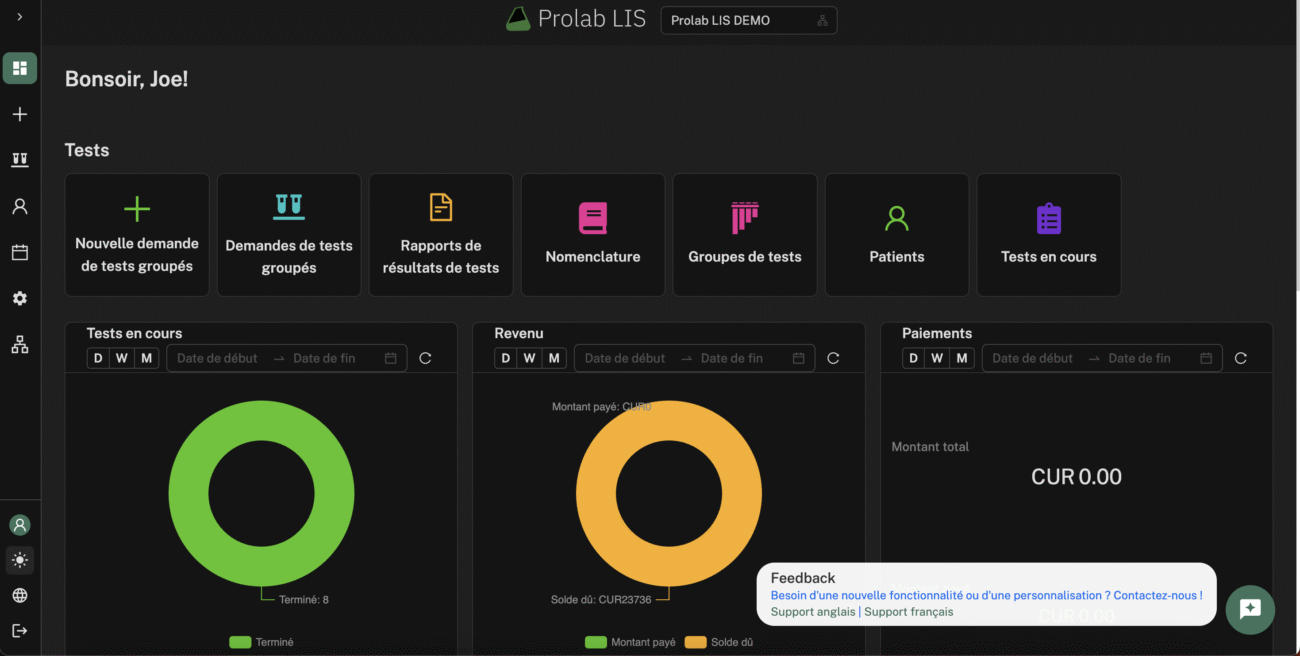Open the patient person icon in sidebar
This screenshot has height=656, width=1300.
click(x=20, y=206)
